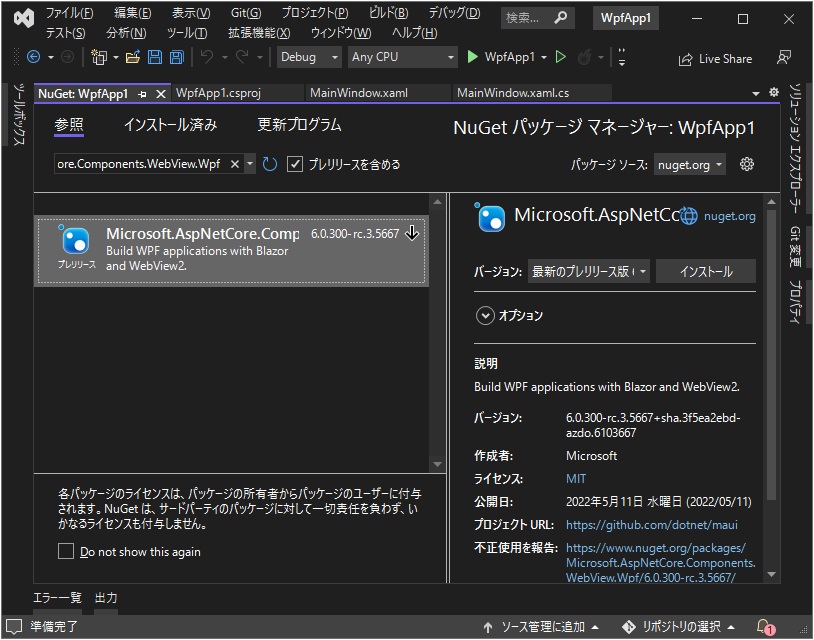This screenshot has height=640, width=814.
Task: Refresh the package search results
Action: [269, 164]
